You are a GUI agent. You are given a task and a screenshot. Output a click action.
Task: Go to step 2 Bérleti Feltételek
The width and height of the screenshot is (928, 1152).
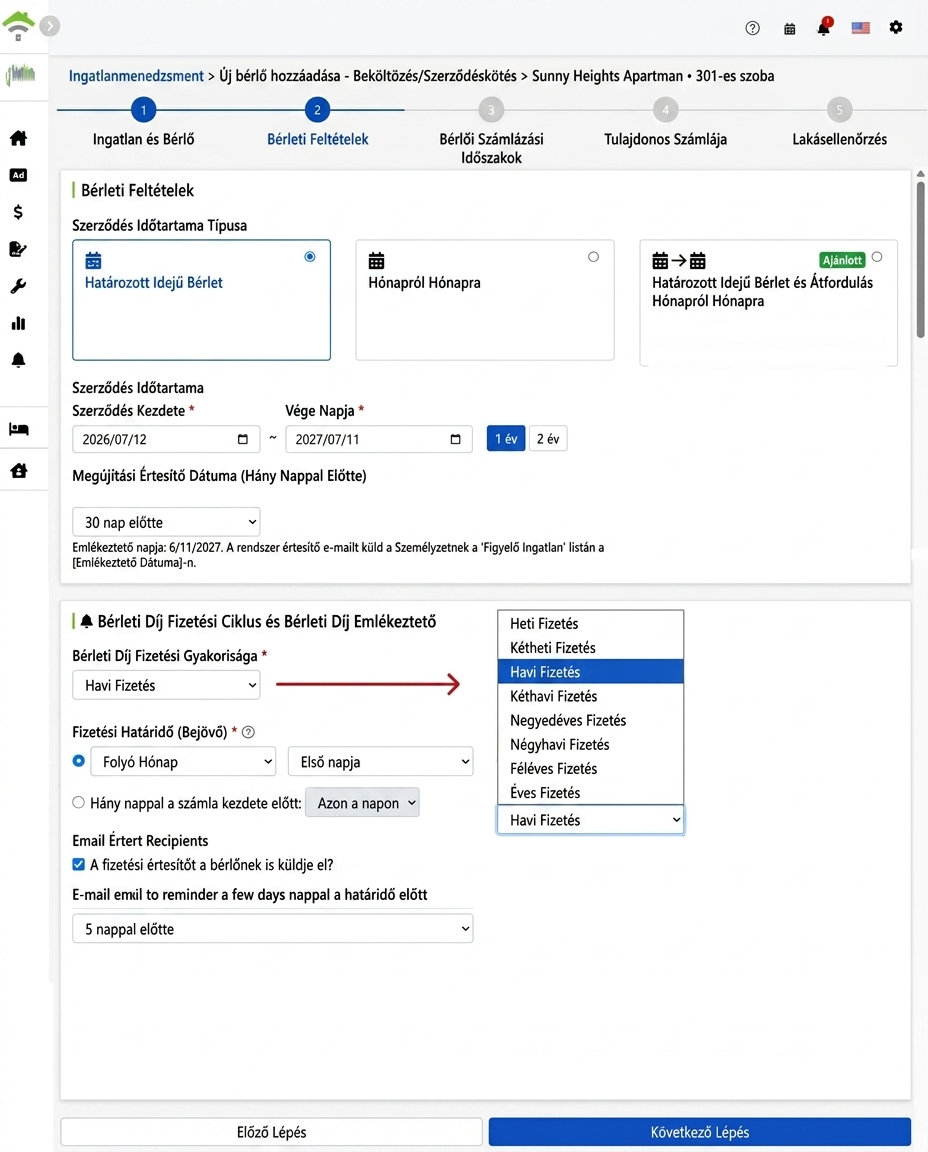pos(317,110)
